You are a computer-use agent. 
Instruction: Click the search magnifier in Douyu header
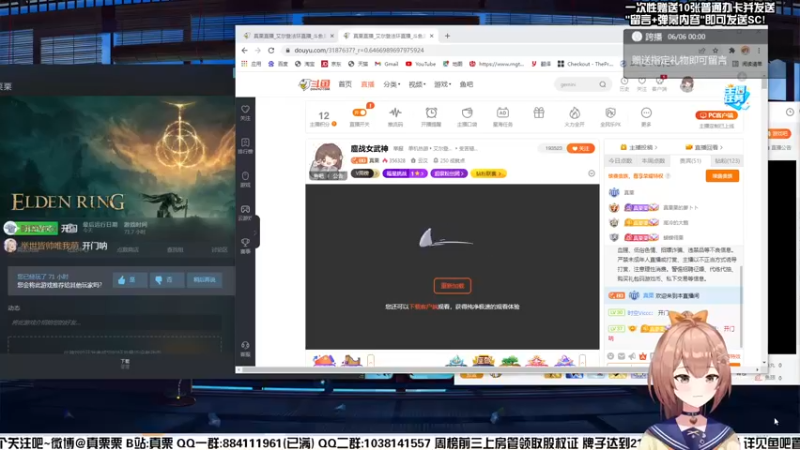(x=603, y=84)
